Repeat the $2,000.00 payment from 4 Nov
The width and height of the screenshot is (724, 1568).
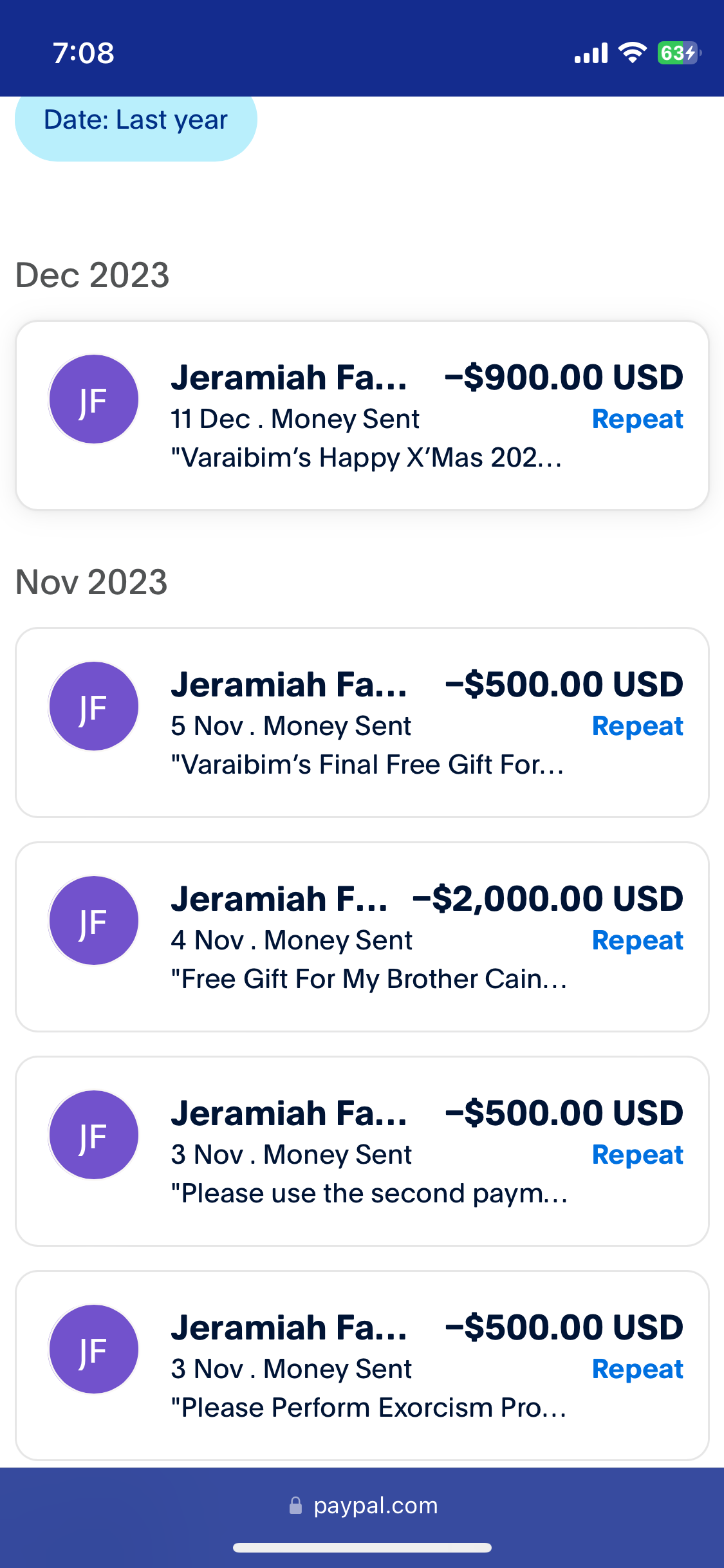tap(637, 940)
